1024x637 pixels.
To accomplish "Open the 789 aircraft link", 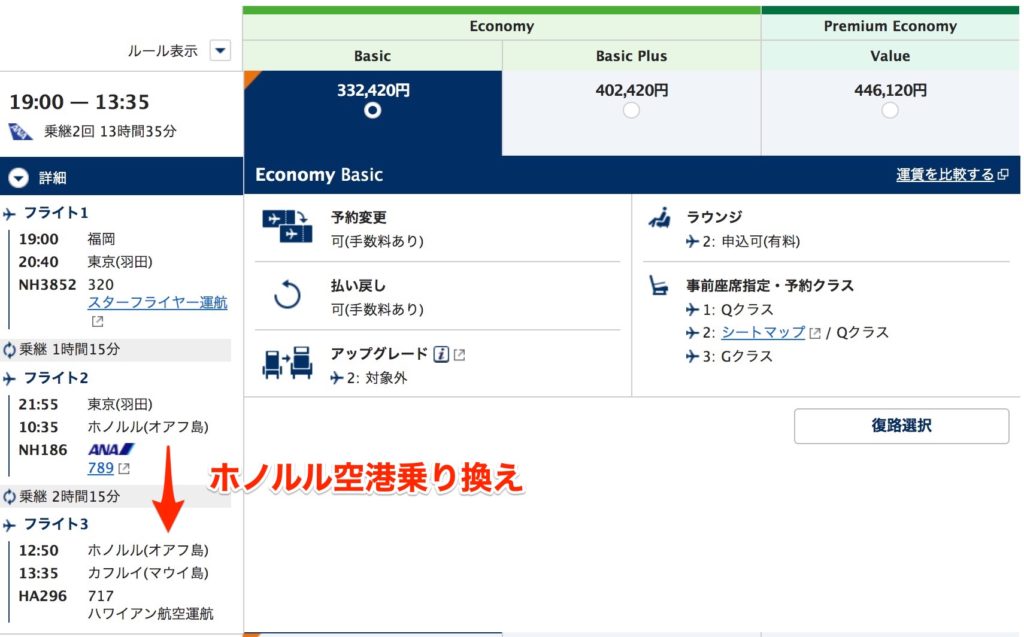I will point(101,468).
